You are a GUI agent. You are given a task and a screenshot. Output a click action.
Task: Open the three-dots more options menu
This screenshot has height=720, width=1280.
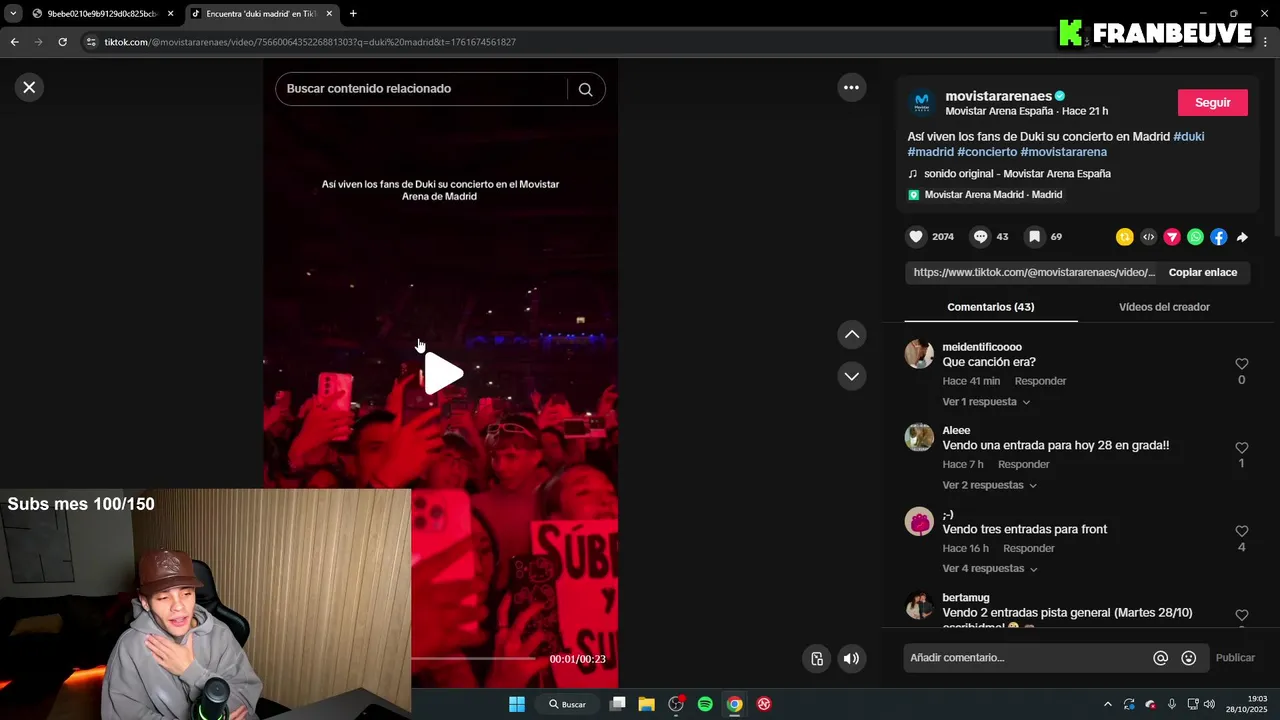coord(851,87)
